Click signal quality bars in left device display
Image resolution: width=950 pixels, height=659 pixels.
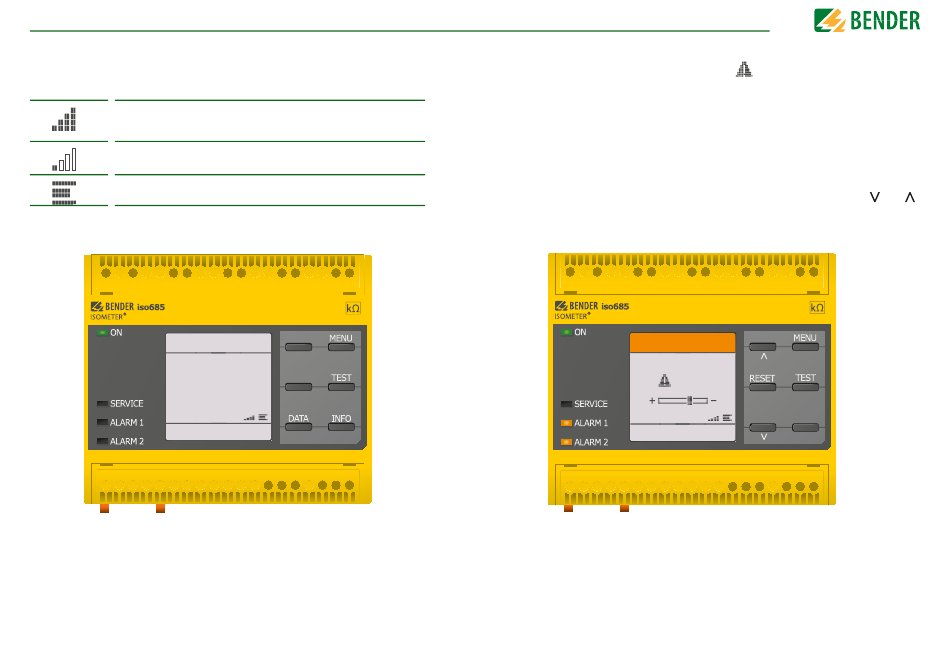[250, 418]
